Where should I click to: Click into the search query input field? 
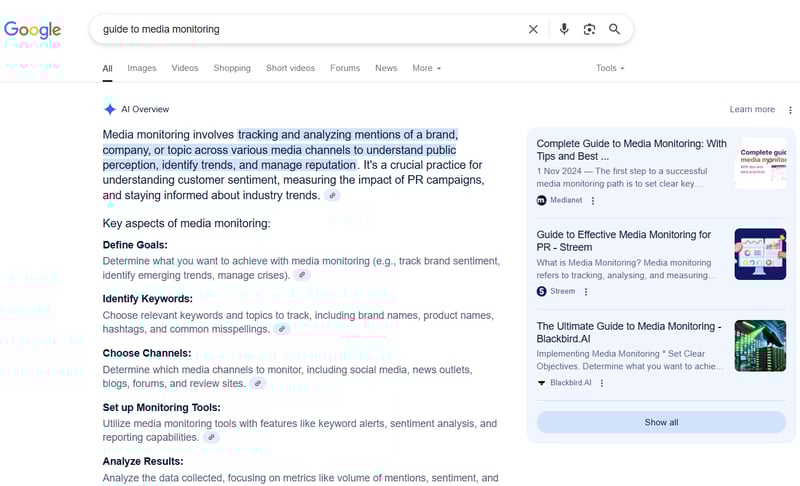300,29
